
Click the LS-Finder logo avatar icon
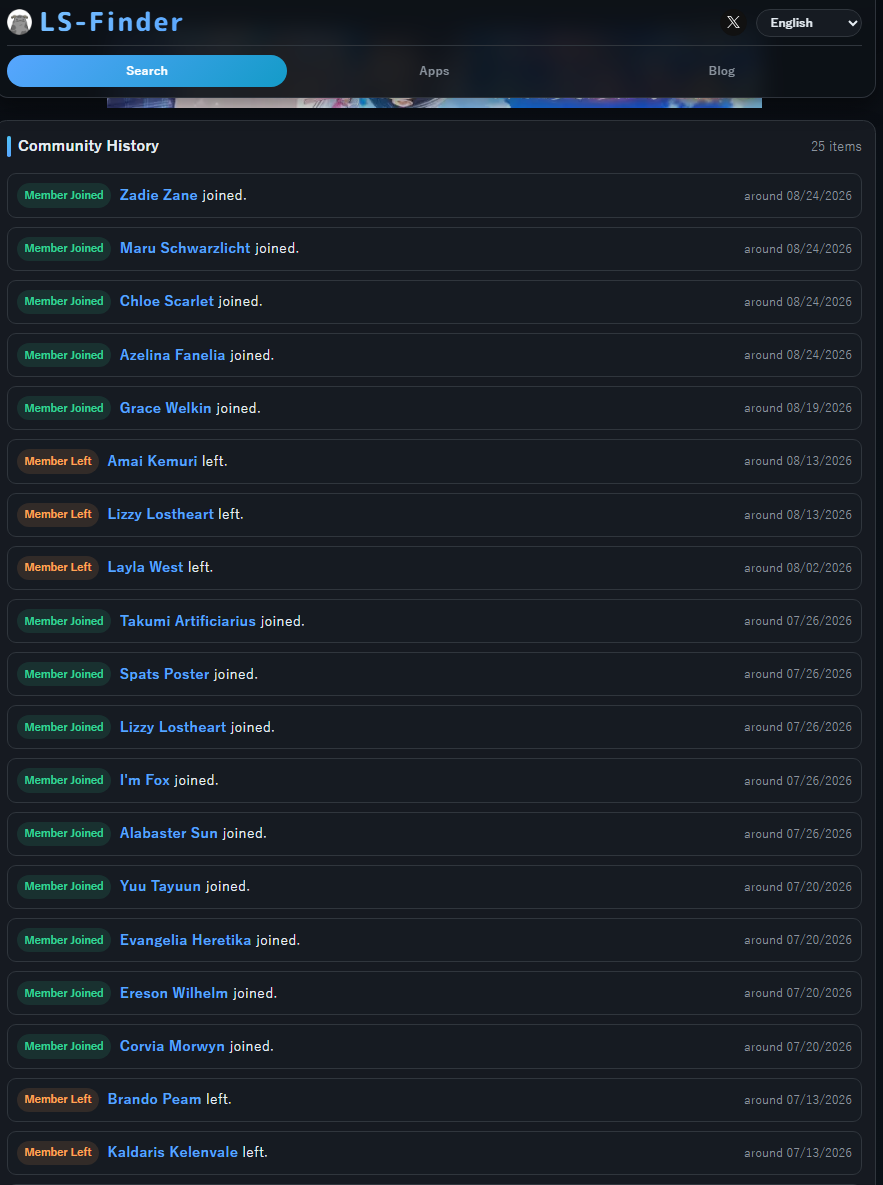pyautogui.click(x=19, y=22)
